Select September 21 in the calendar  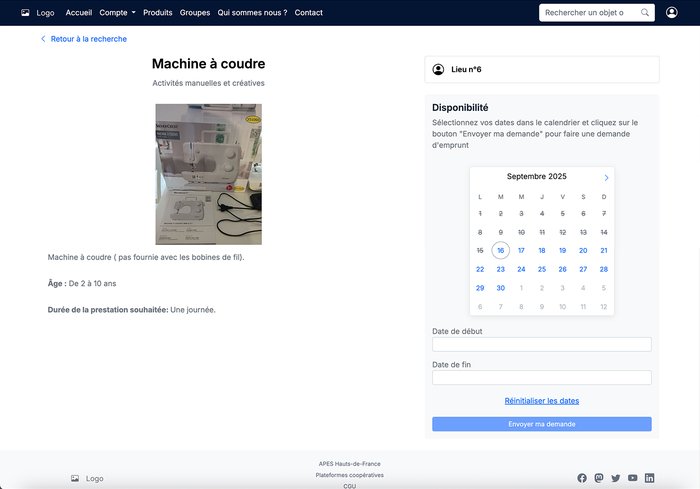click(x=604, y=251)
